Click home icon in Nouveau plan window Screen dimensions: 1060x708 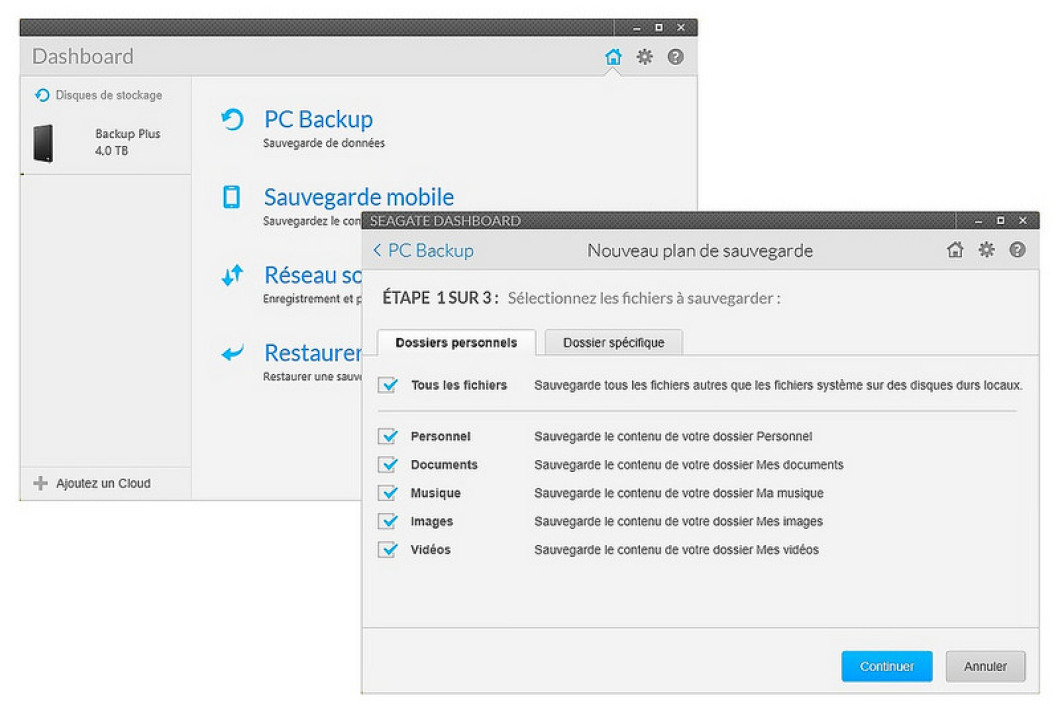click(x=955, y=250)
